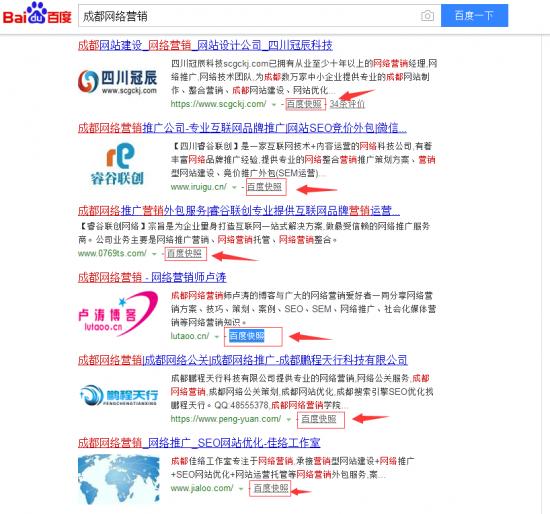
Task: Open the 佳络工作室 result title link
Action: click(x=199, y=443)
